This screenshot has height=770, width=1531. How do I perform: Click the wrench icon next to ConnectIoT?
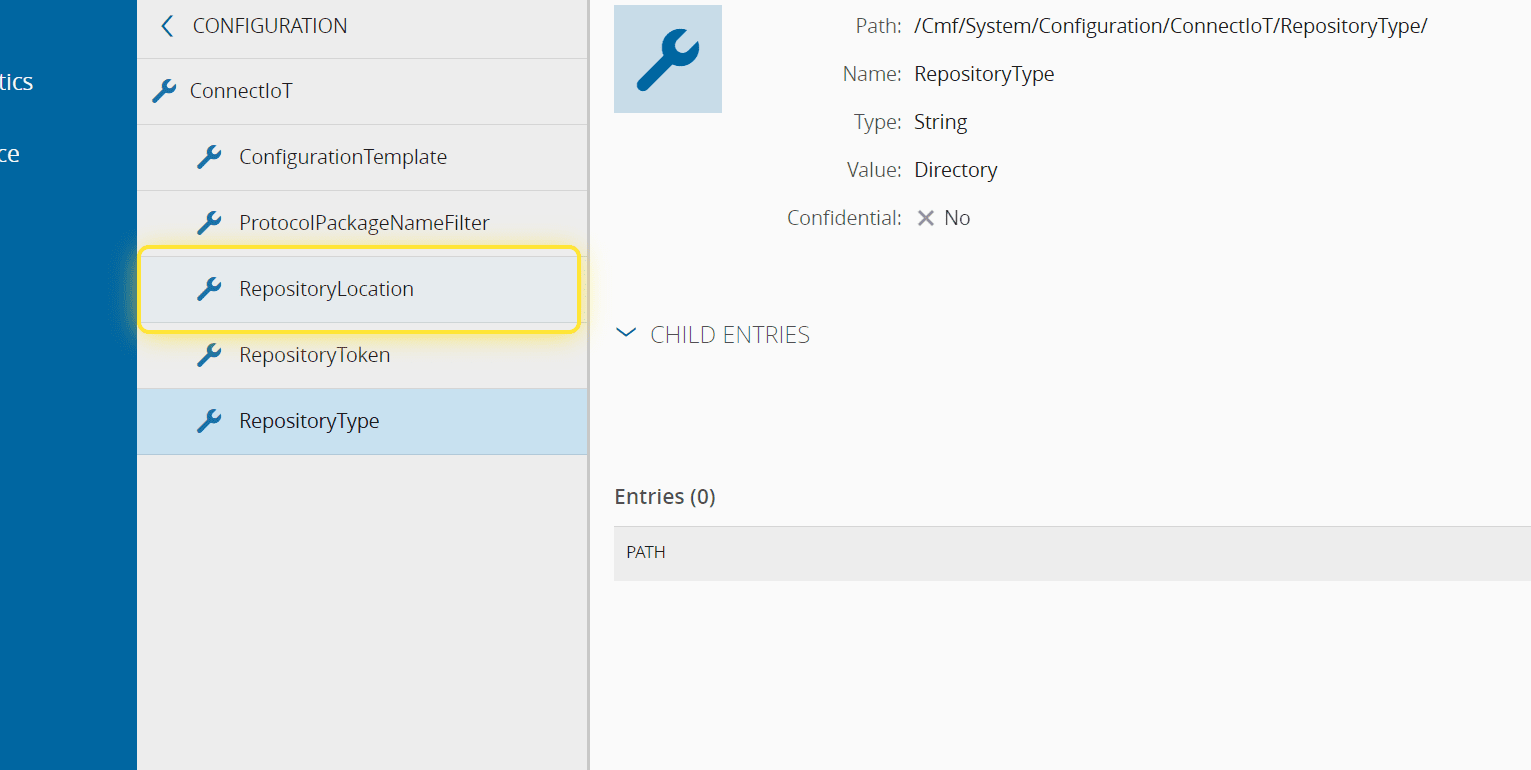pyautogui.click(x=164, y=91)
